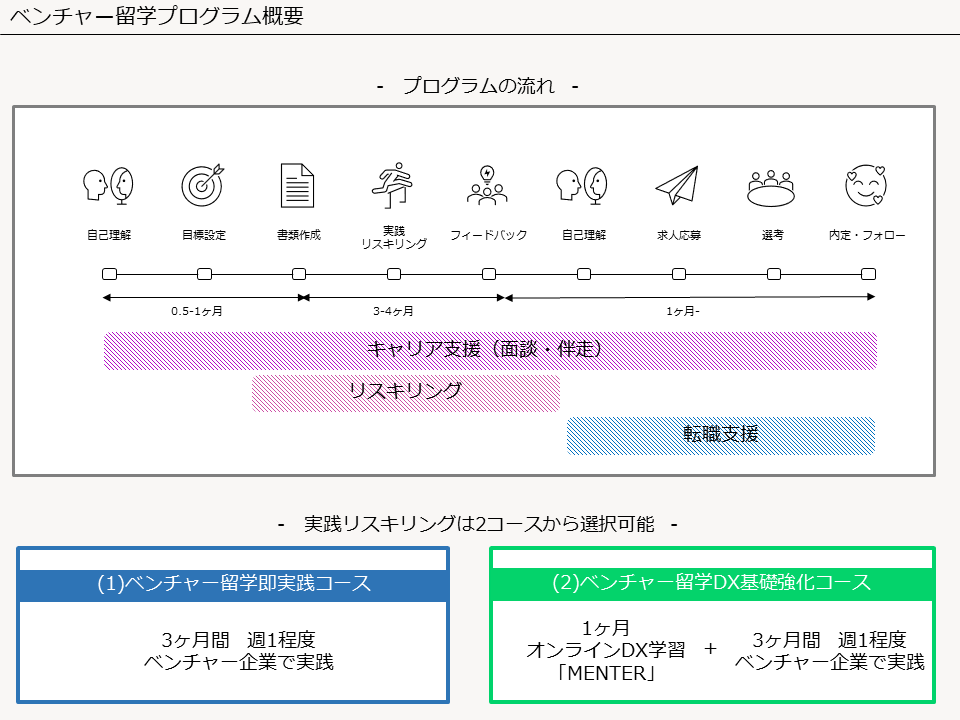The width and height of the screenshot is (960, 720).
Task: Click 3ヶ月間 週1程度 text in the blue course box
Action: point(238,640)
